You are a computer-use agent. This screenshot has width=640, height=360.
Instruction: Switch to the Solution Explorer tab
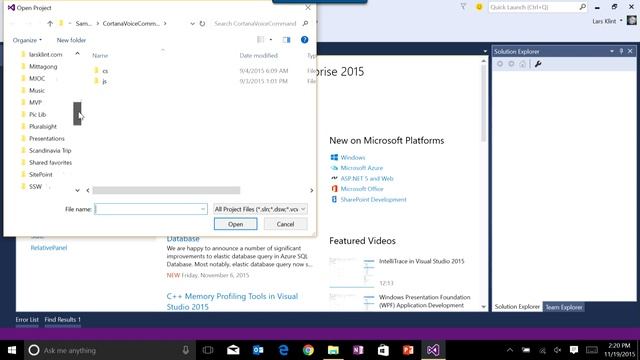click(x=517, y=307)
